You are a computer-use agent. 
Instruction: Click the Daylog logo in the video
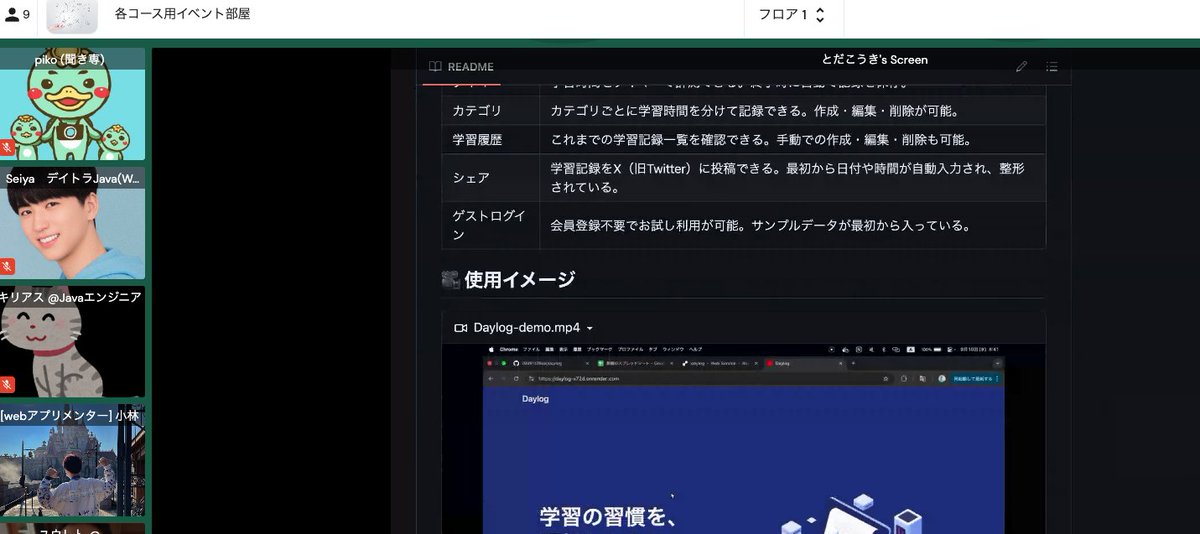[535, 399]
